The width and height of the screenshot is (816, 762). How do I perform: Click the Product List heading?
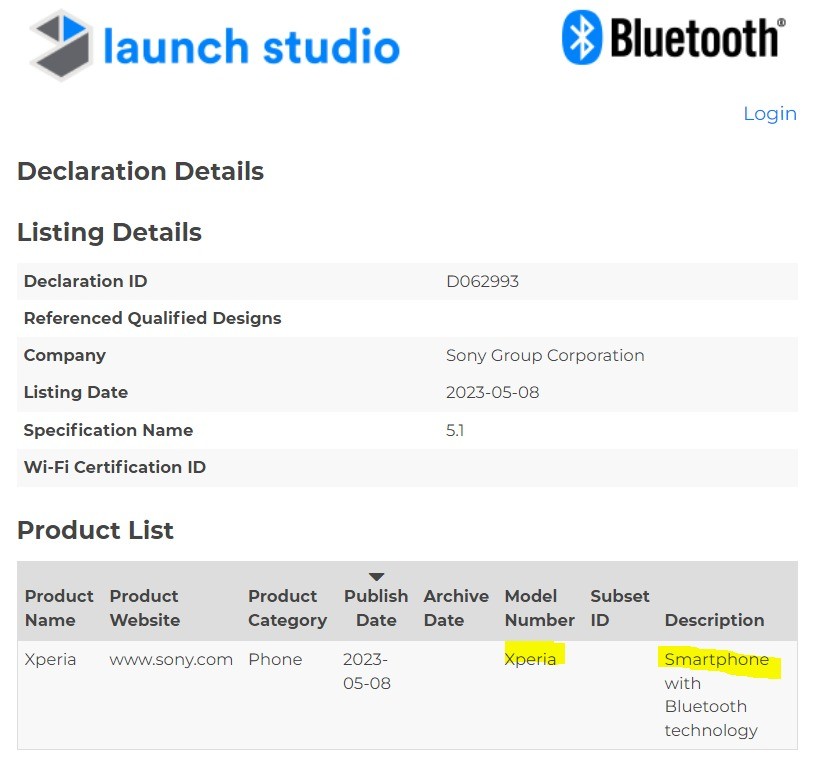click(x=95, y=530)
